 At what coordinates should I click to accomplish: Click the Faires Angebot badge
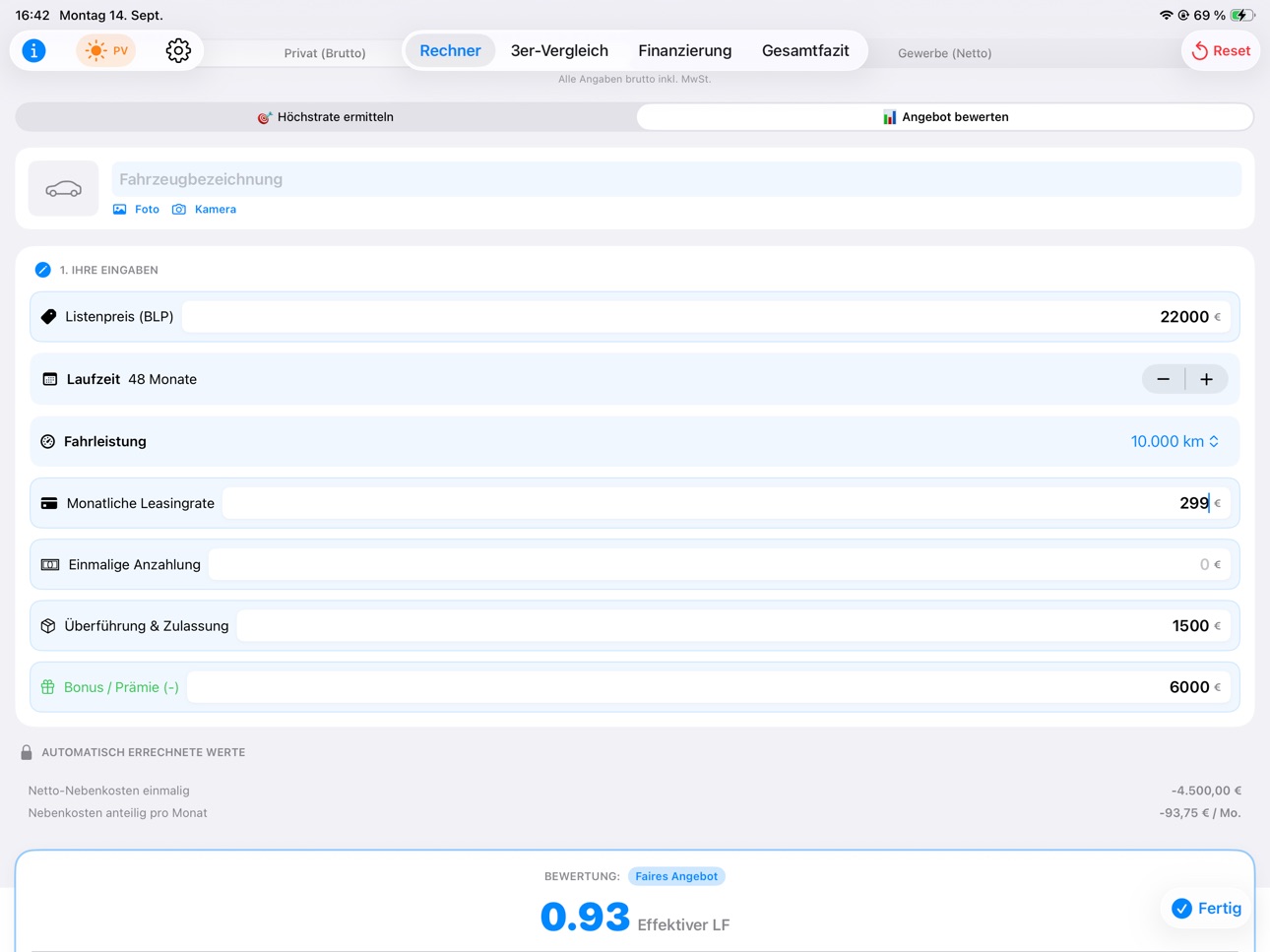[676, 876]
